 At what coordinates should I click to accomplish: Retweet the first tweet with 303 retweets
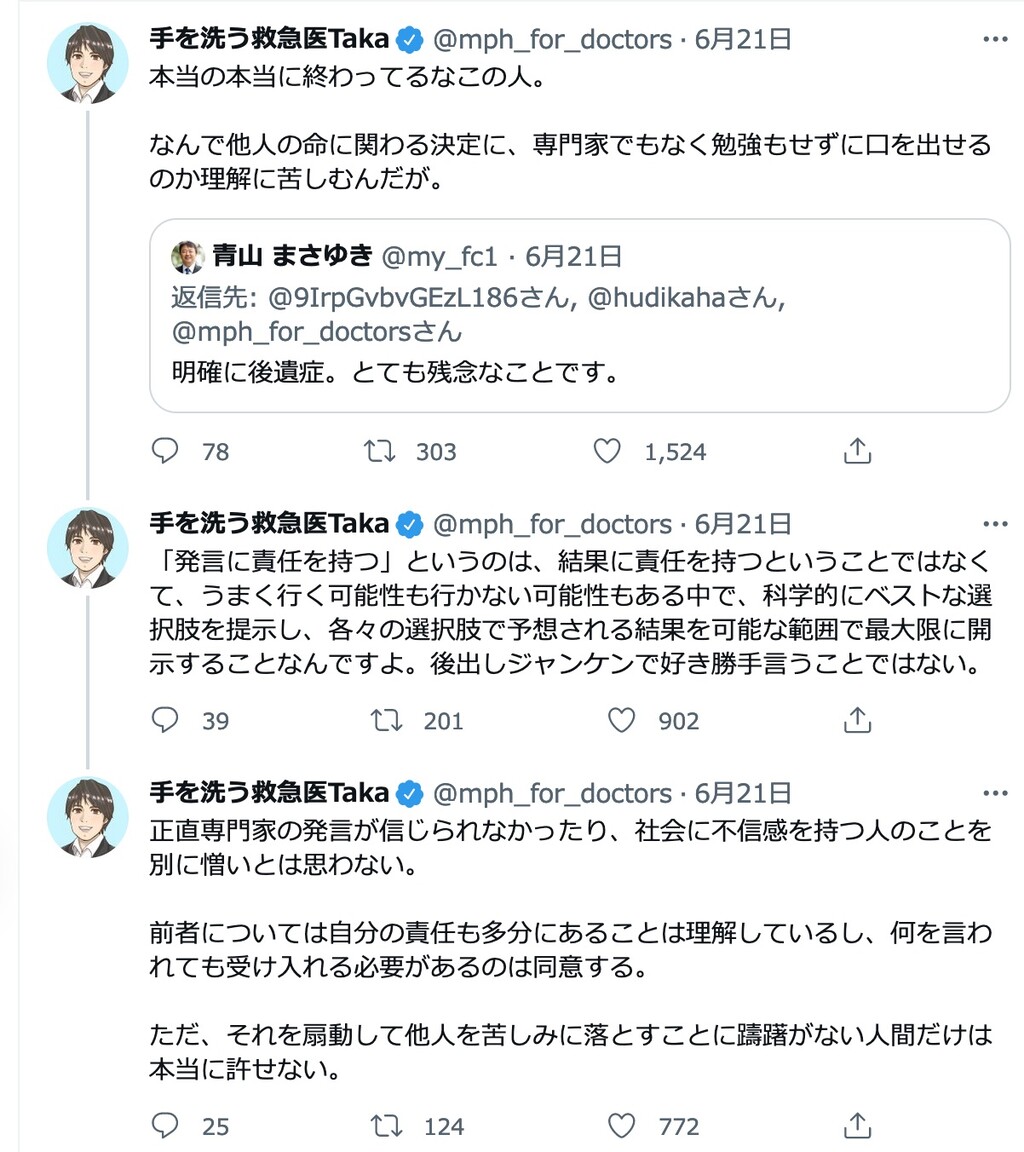381,452
